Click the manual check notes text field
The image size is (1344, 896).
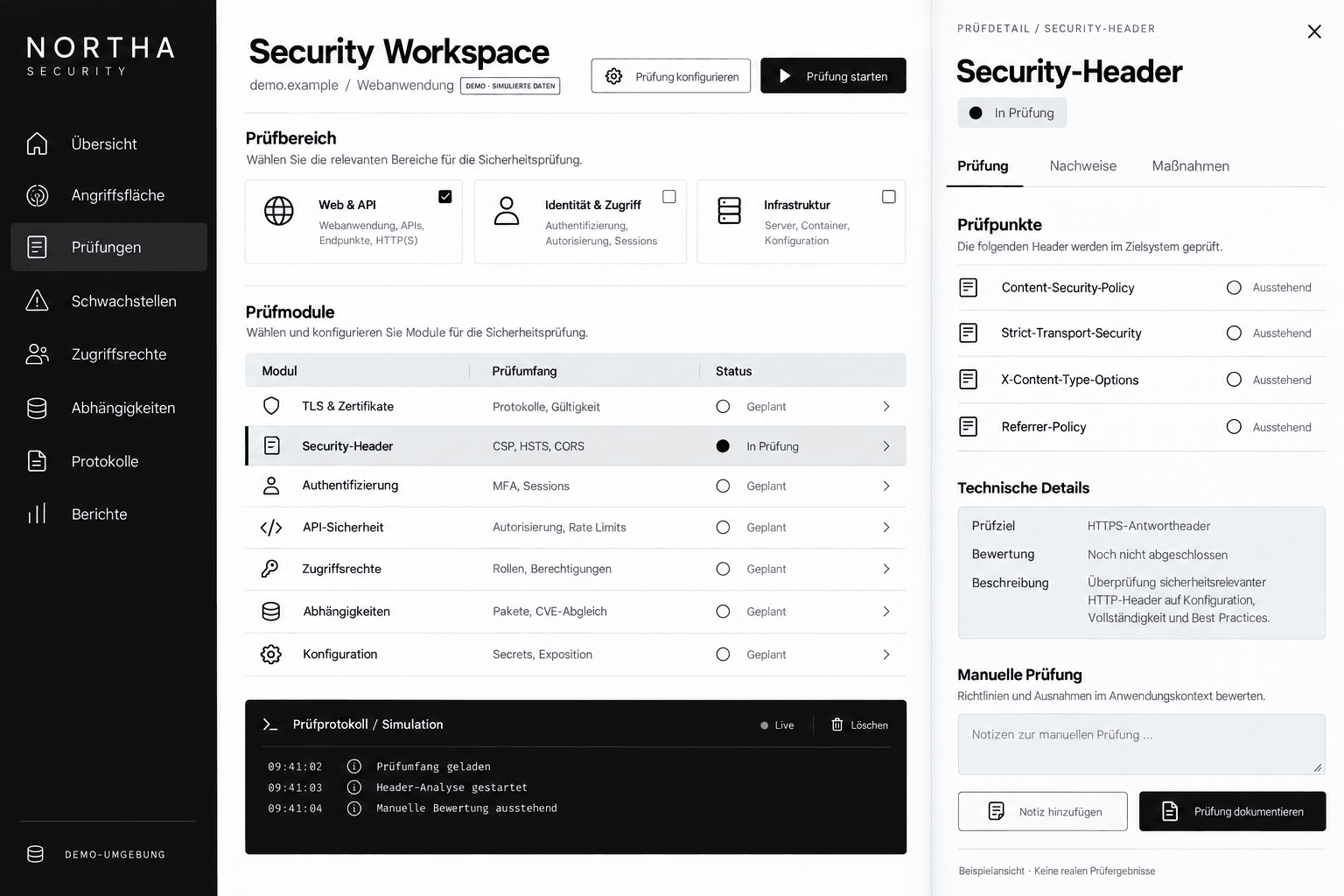[x=1141, y=745]
